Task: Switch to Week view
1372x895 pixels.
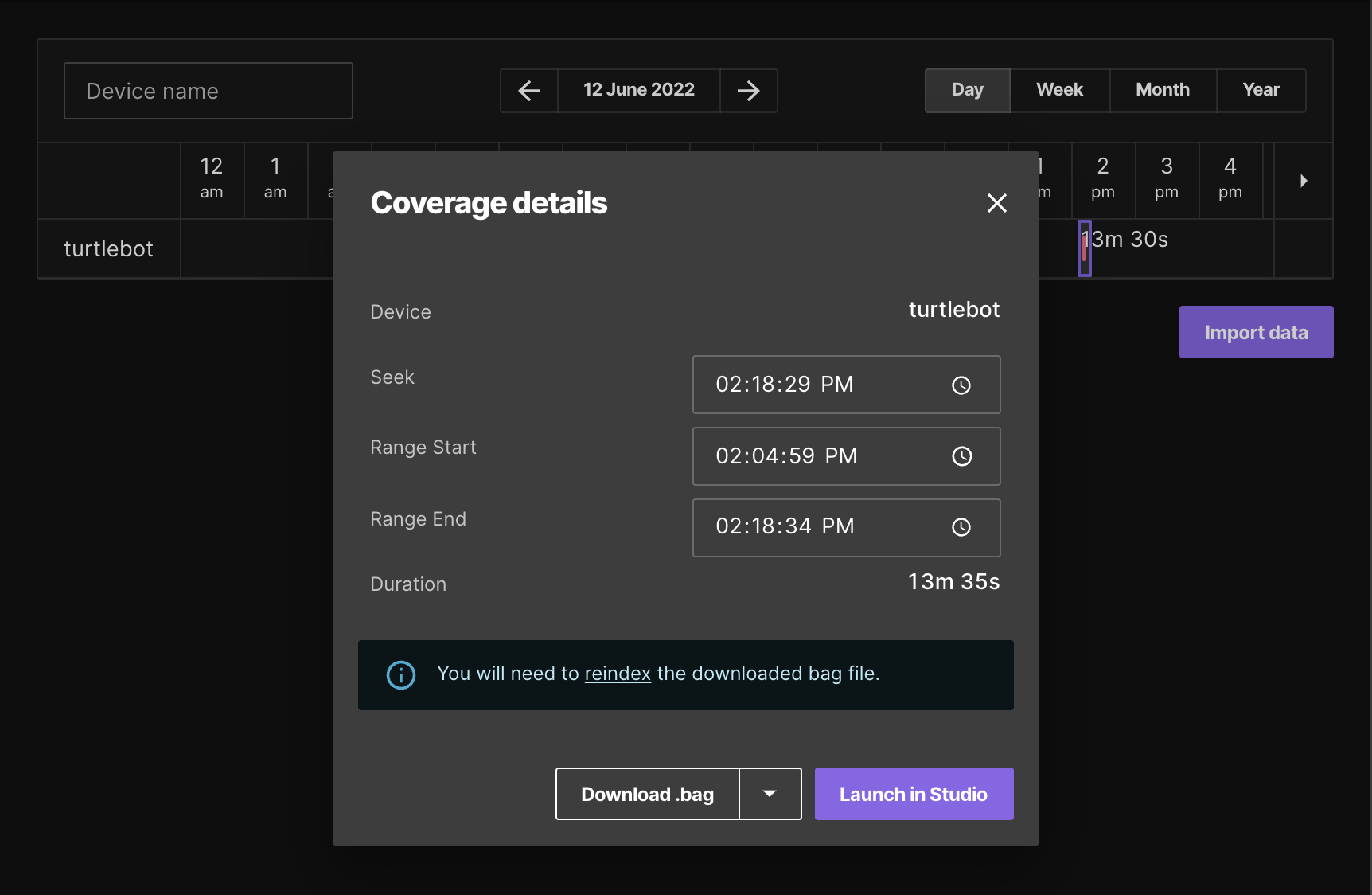Action: [1059, 90]
